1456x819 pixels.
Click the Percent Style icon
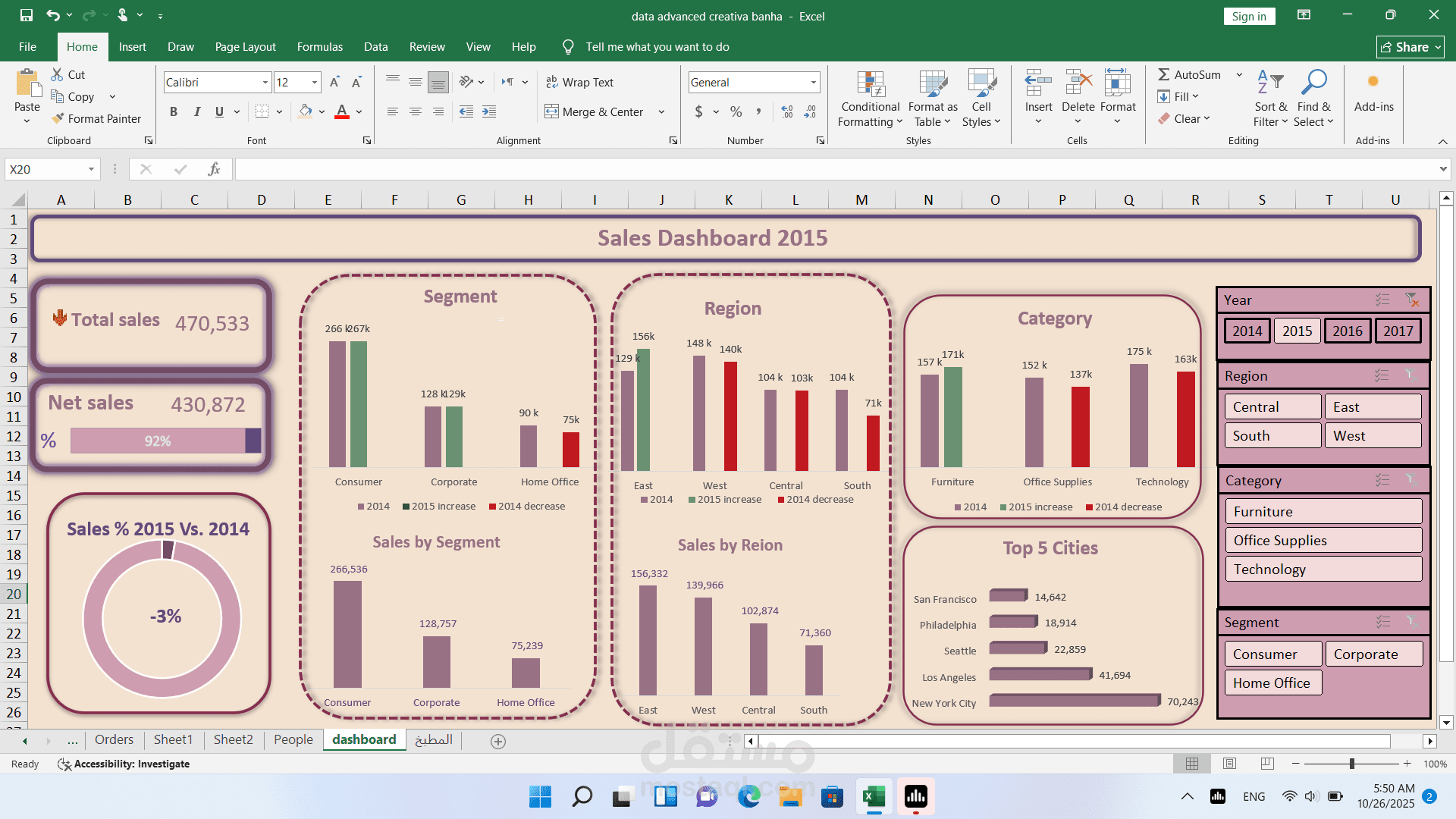pos(735,111)
